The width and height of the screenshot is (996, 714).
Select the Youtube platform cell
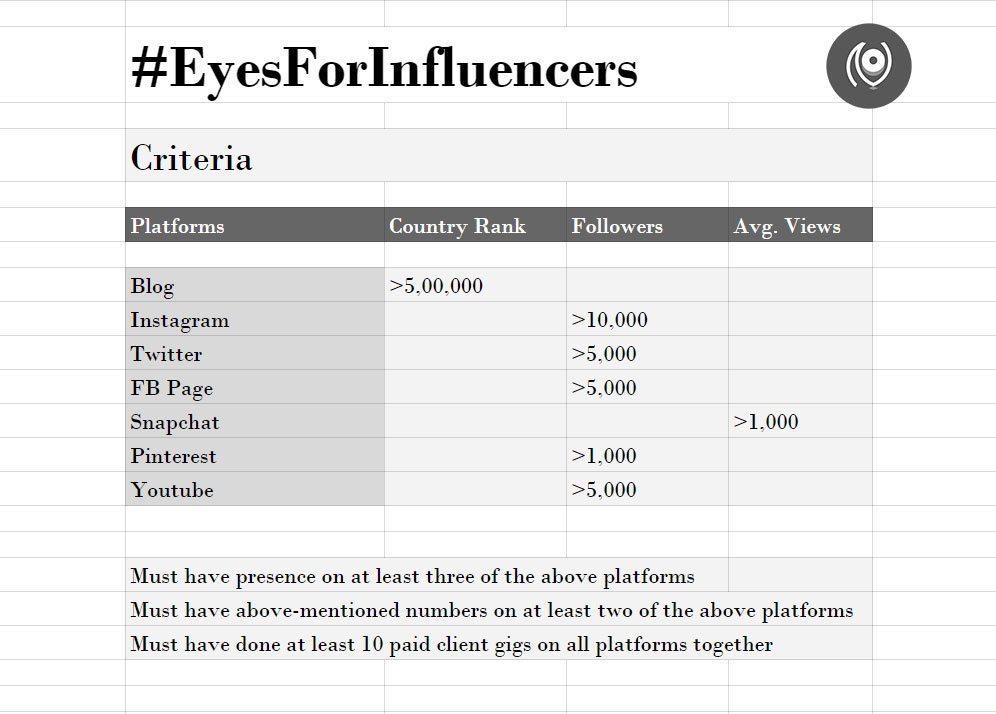(255, 488)
